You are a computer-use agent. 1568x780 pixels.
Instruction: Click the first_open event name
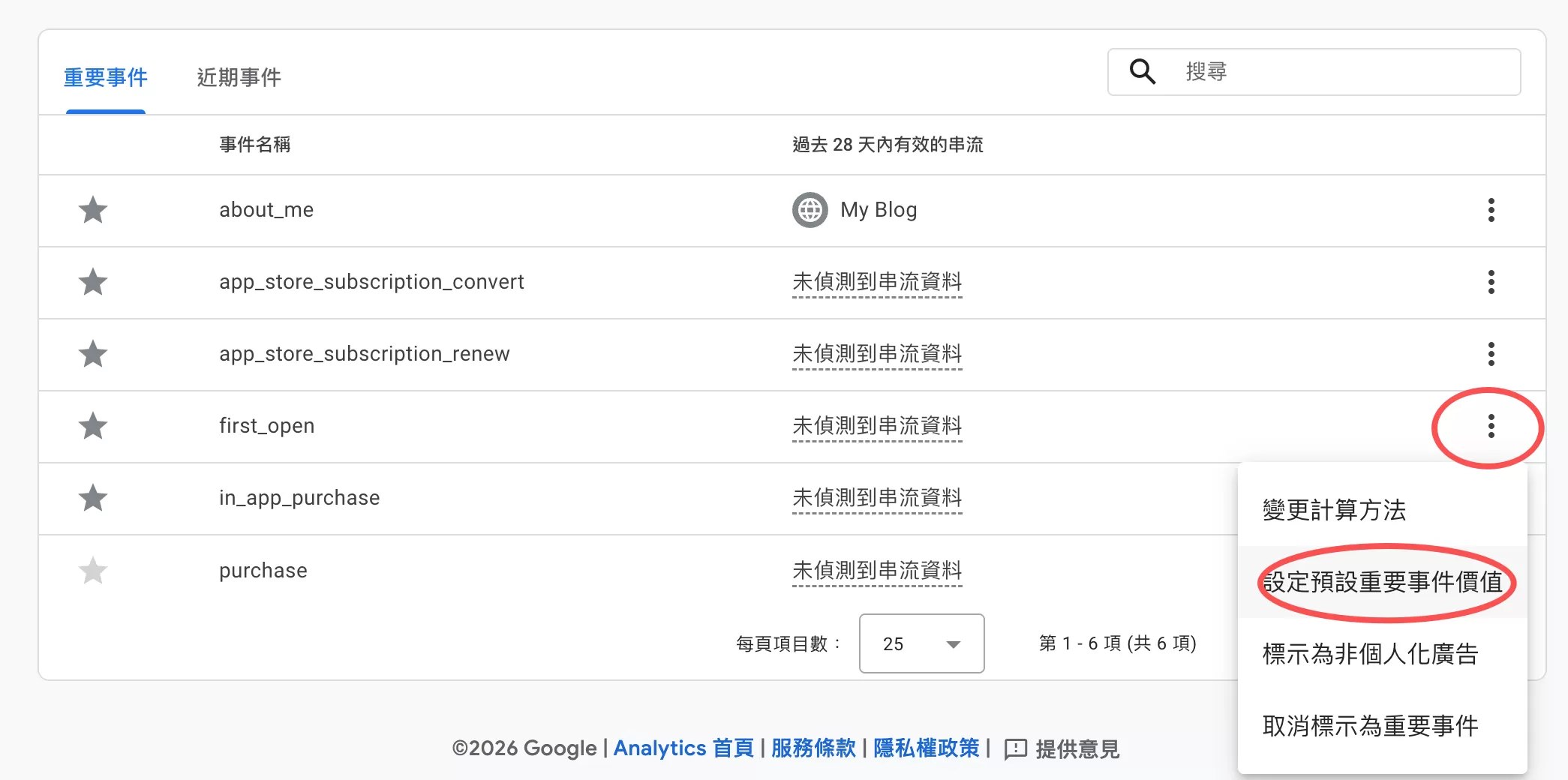267,426
